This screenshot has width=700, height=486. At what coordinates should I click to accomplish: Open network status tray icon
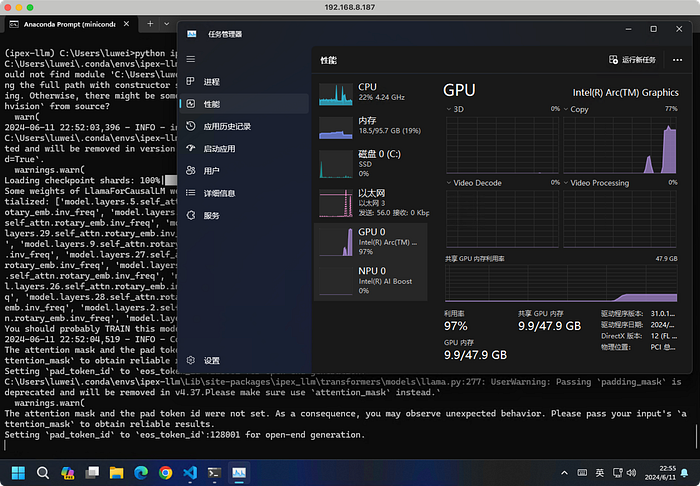618,473
